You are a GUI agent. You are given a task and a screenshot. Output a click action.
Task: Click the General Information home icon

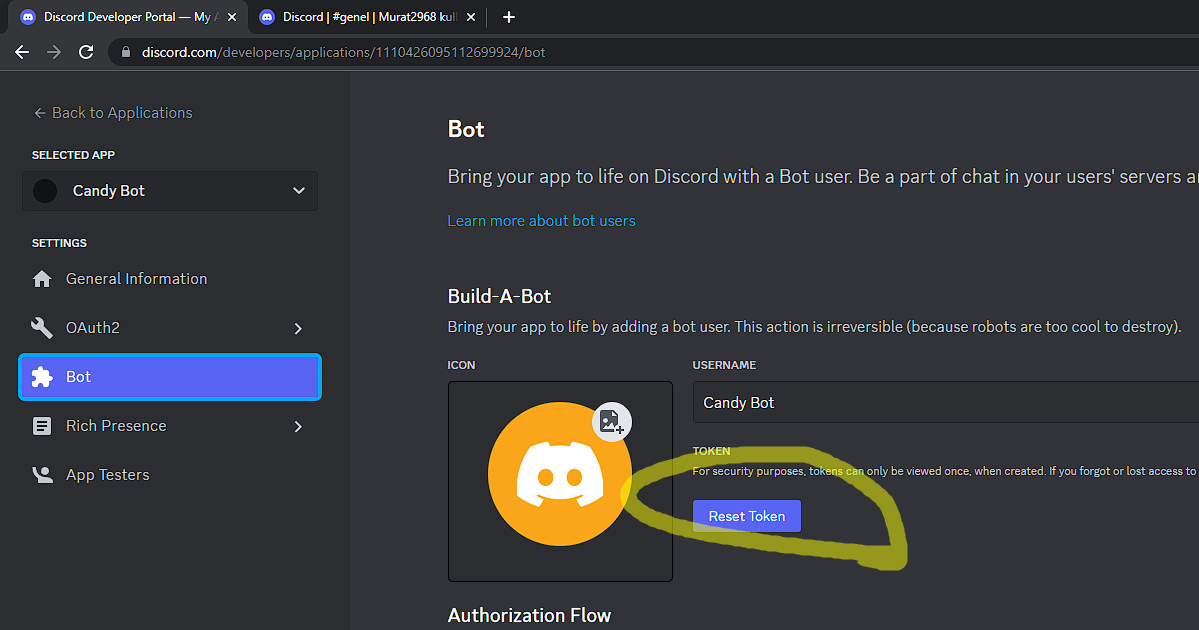click(x=42, y=279)
